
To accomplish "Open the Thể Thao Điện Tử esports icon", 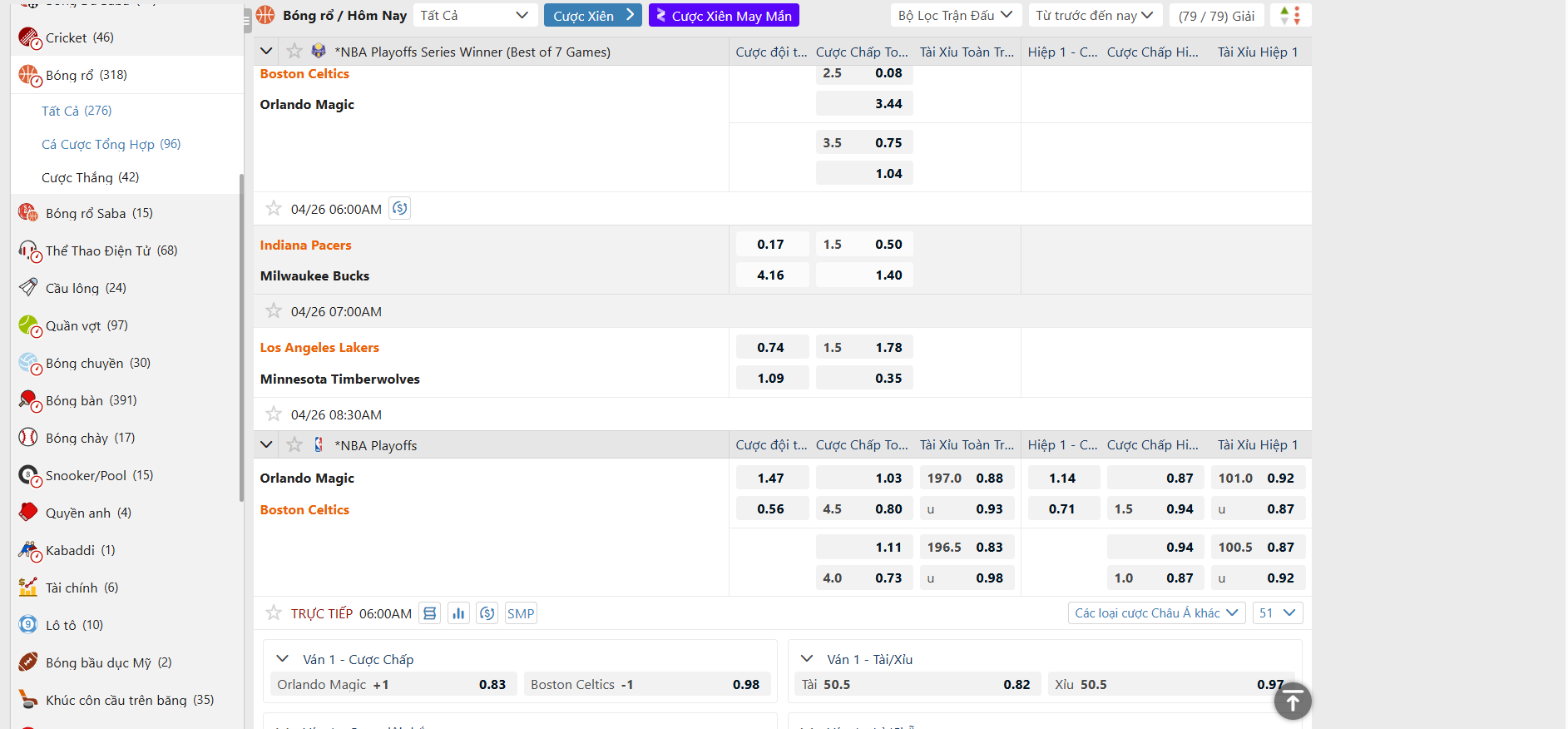I will [28, 250].
